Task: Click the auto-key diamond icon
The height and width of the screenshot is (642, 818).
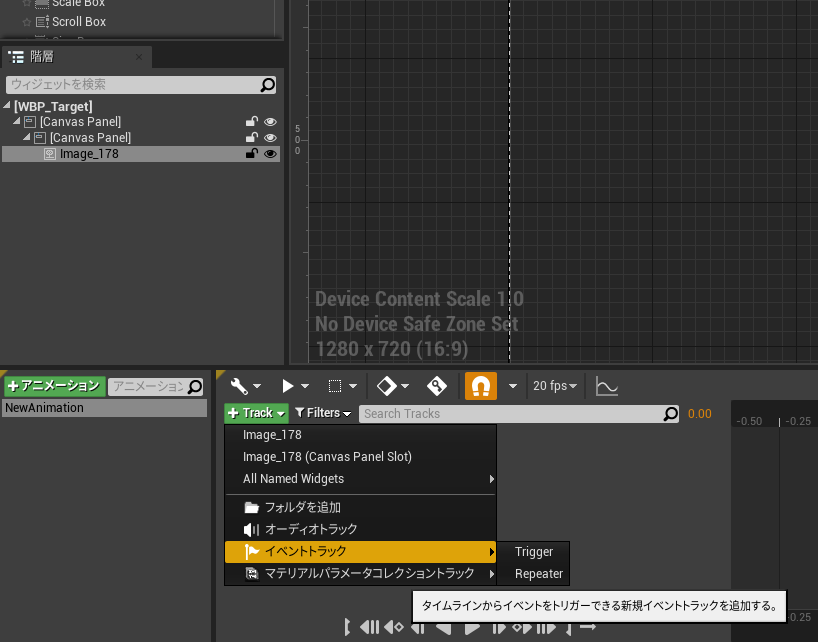Action: pos(437,386)
